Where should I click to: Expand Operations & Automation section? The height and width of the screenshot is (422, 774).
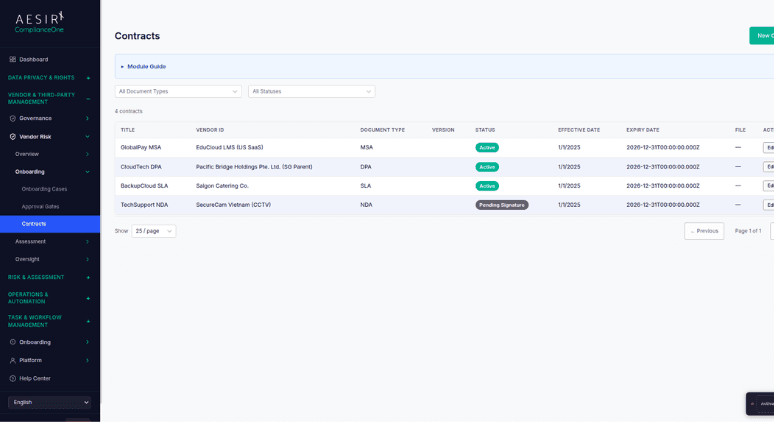pos(88,298)
